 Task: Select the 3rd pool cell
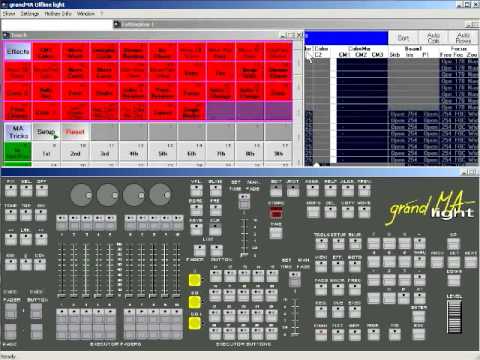pos(105,152)
